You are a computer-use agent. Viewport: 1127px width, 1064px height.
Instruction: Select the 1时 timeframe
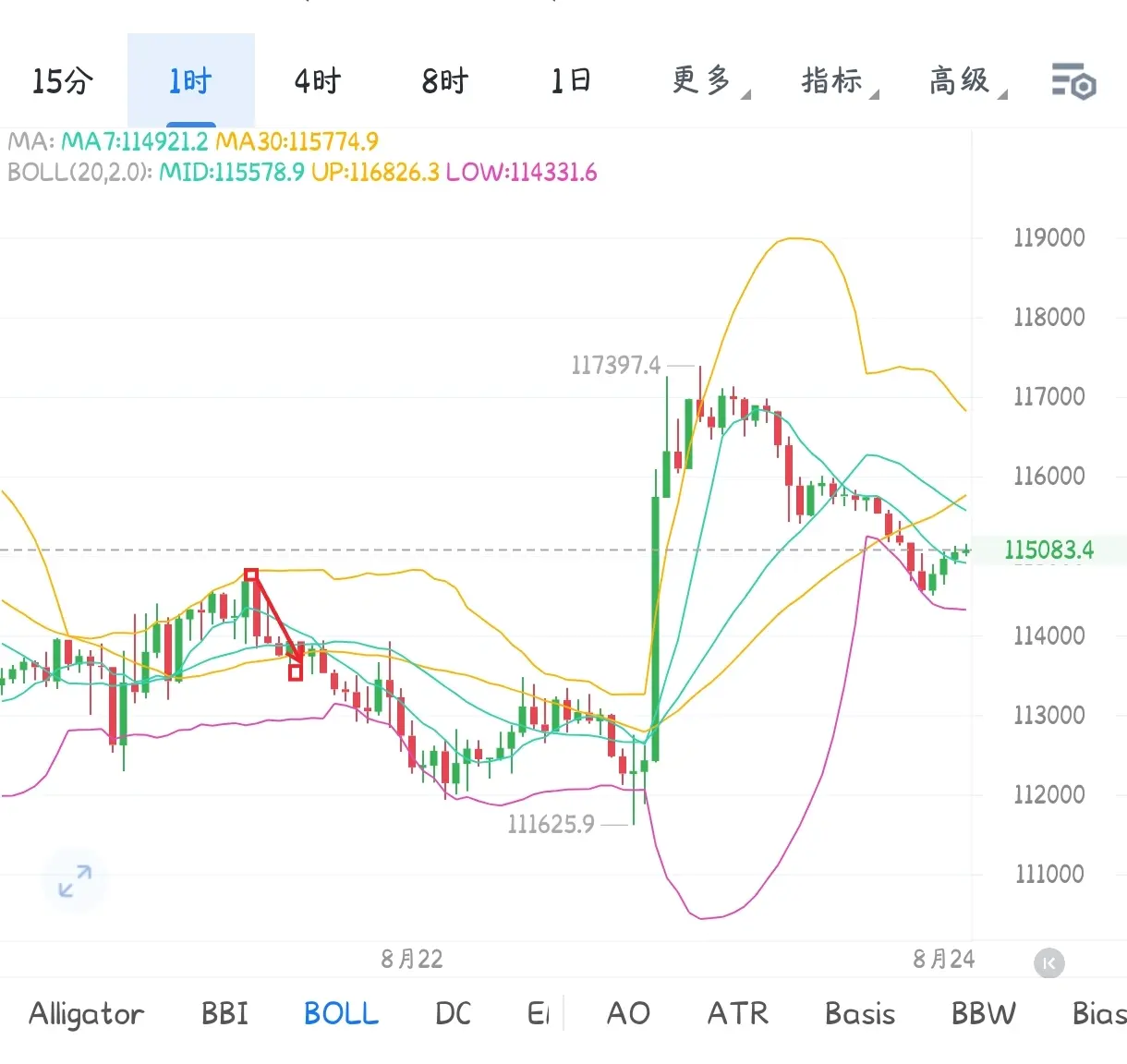coord(190,81)
